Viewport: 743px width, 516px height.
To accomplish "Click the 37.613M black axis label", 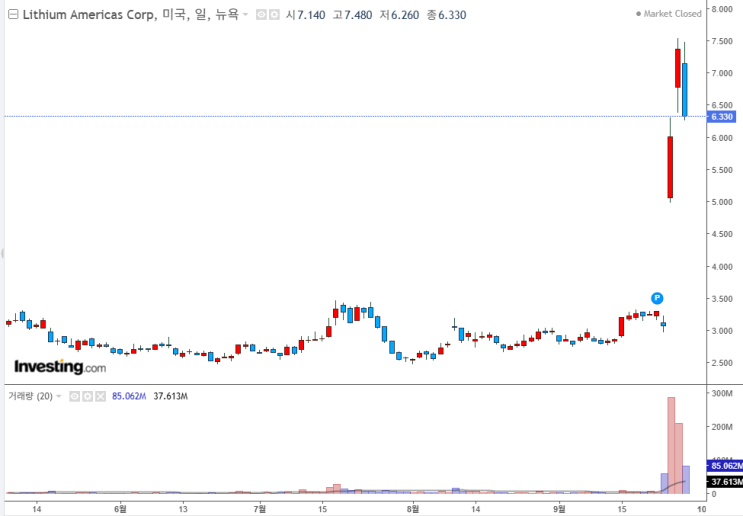I will 725,482.
